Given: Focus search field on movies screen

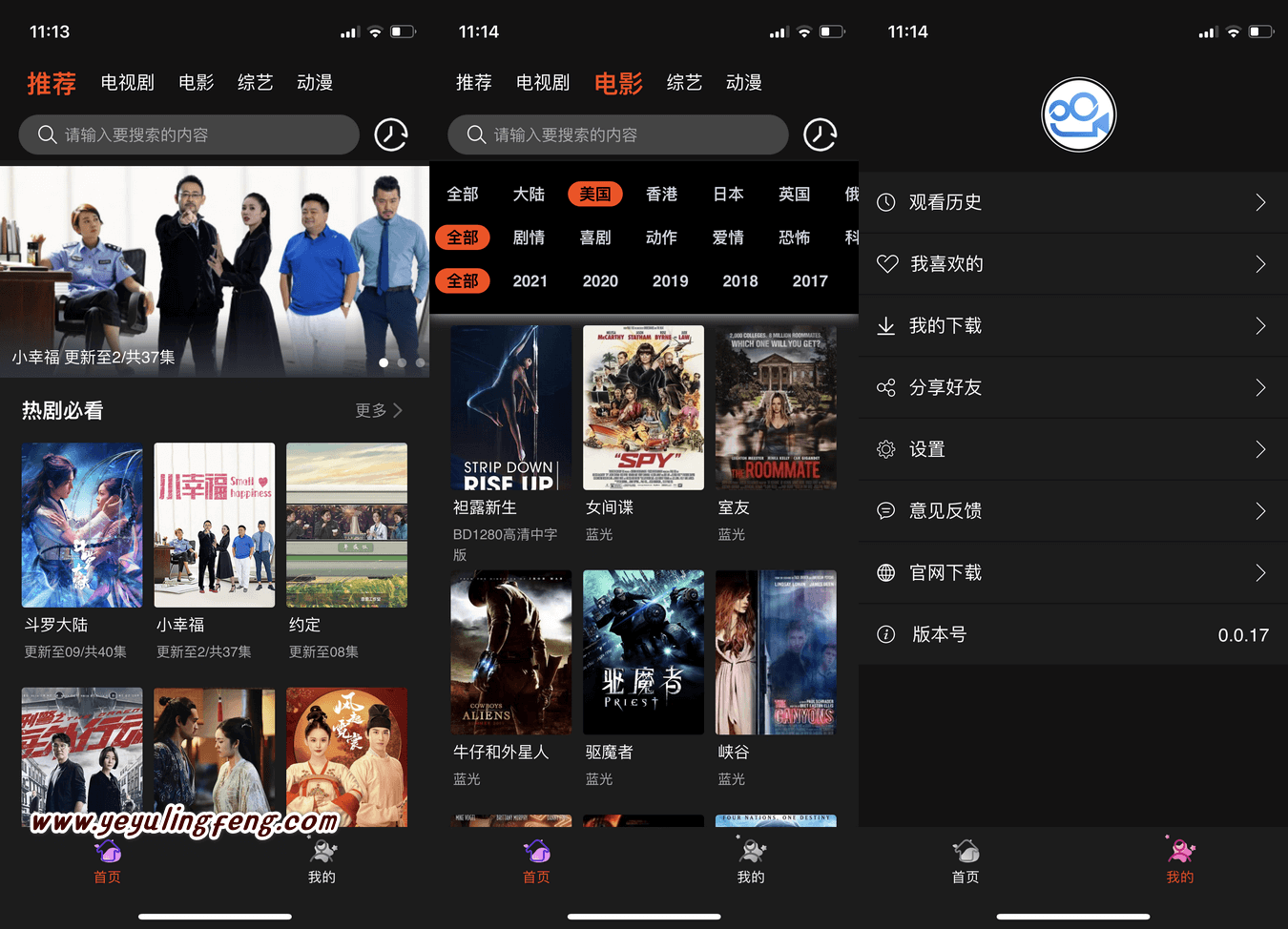Looking at the screenshot, I should click(618, 134).
